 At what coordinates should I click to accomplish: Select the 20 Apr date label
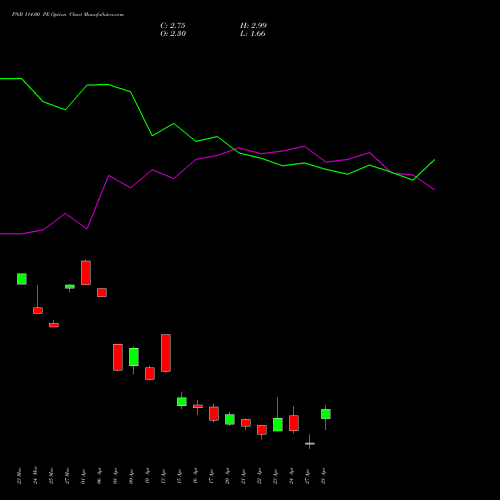227,476
